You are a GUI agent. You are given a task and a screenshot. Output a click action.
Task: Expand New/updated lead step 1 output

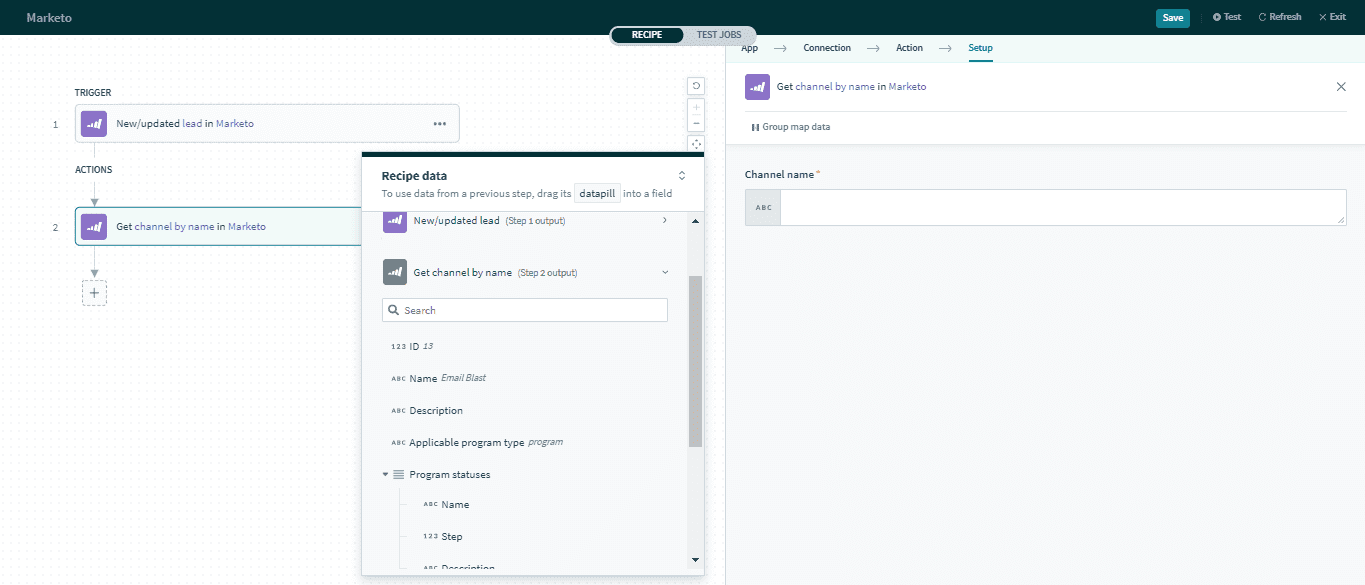[665, 220]
